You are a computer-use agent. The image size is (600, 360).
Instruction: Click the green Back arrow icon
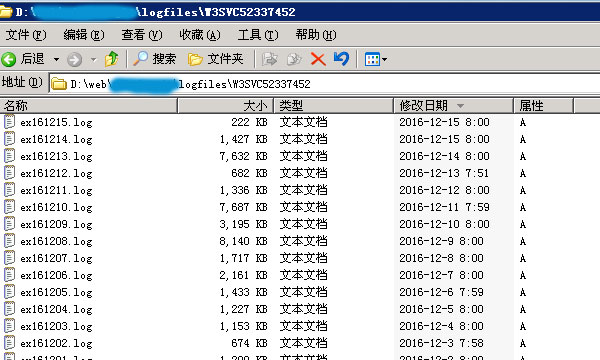pyautogui.click(x=8, y=59)
